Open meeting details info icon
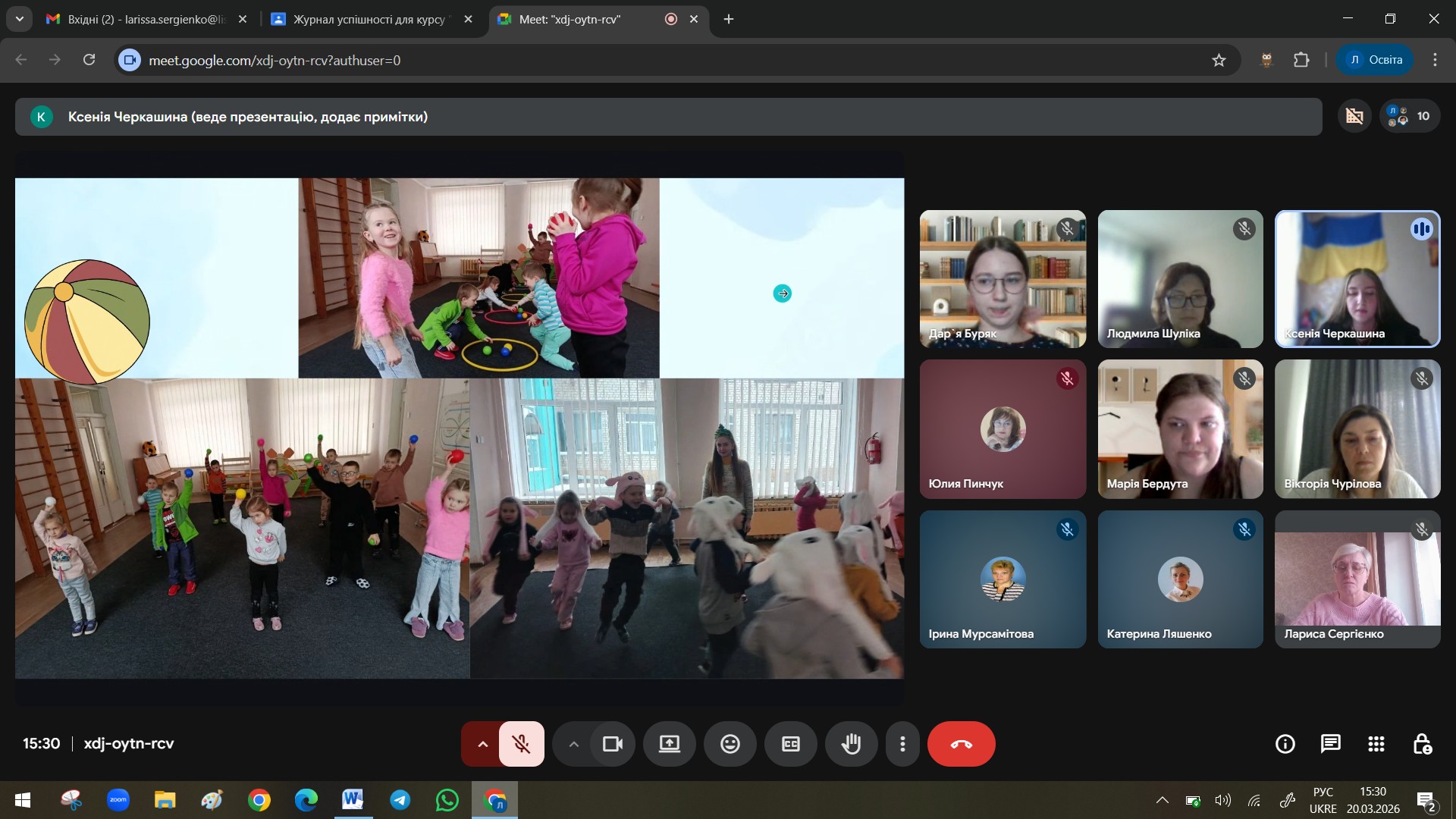Viewport: 1456px width, 819px height. pyautogui.click(x=1285, y=744)
